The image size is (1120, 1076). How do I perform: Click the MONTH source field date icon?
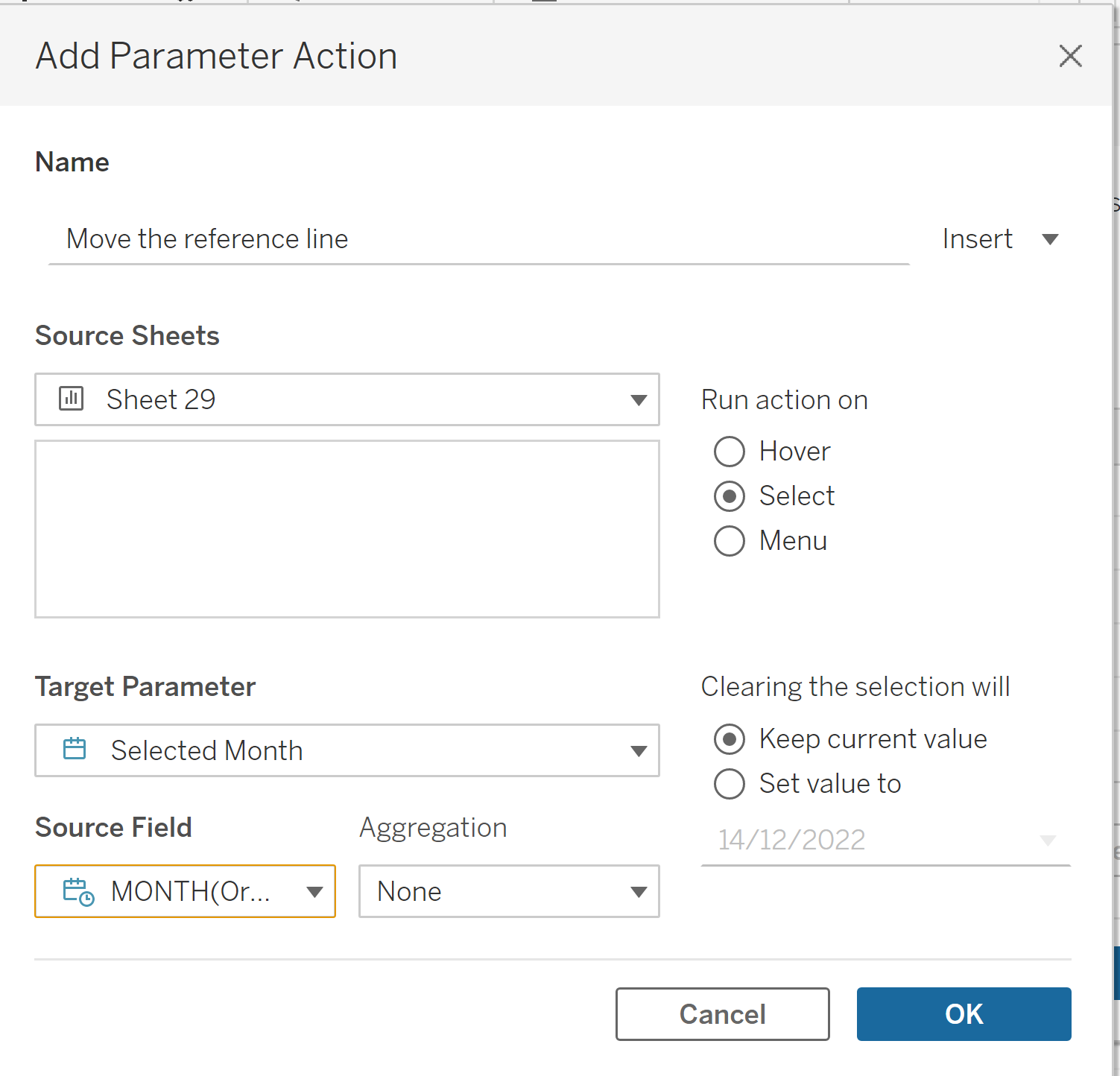[78, 891]
